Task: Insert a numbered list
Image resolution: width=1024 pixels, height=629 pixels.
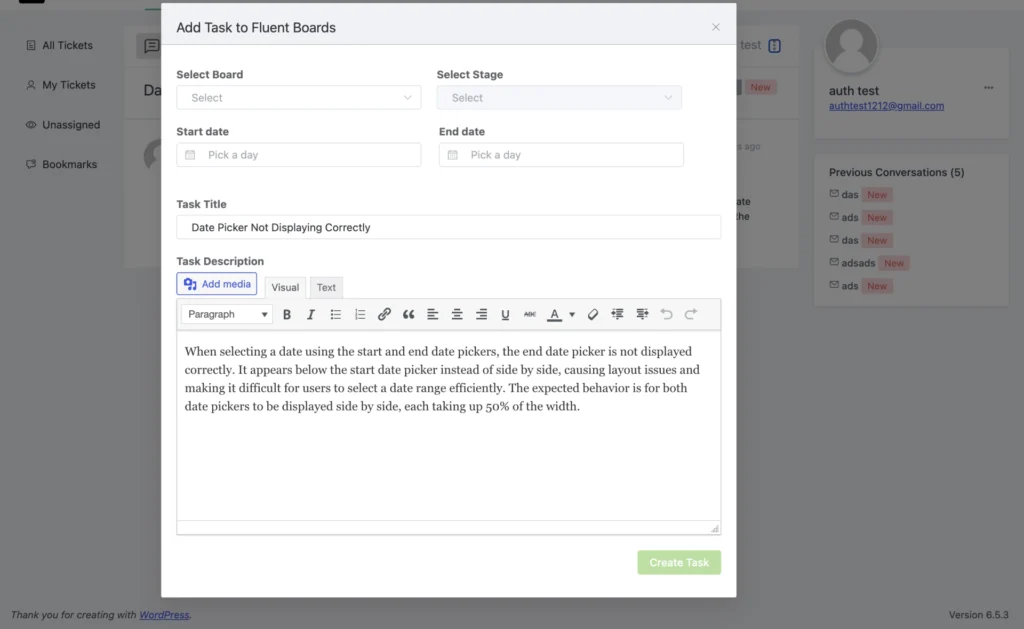Action: pos(359,314)
